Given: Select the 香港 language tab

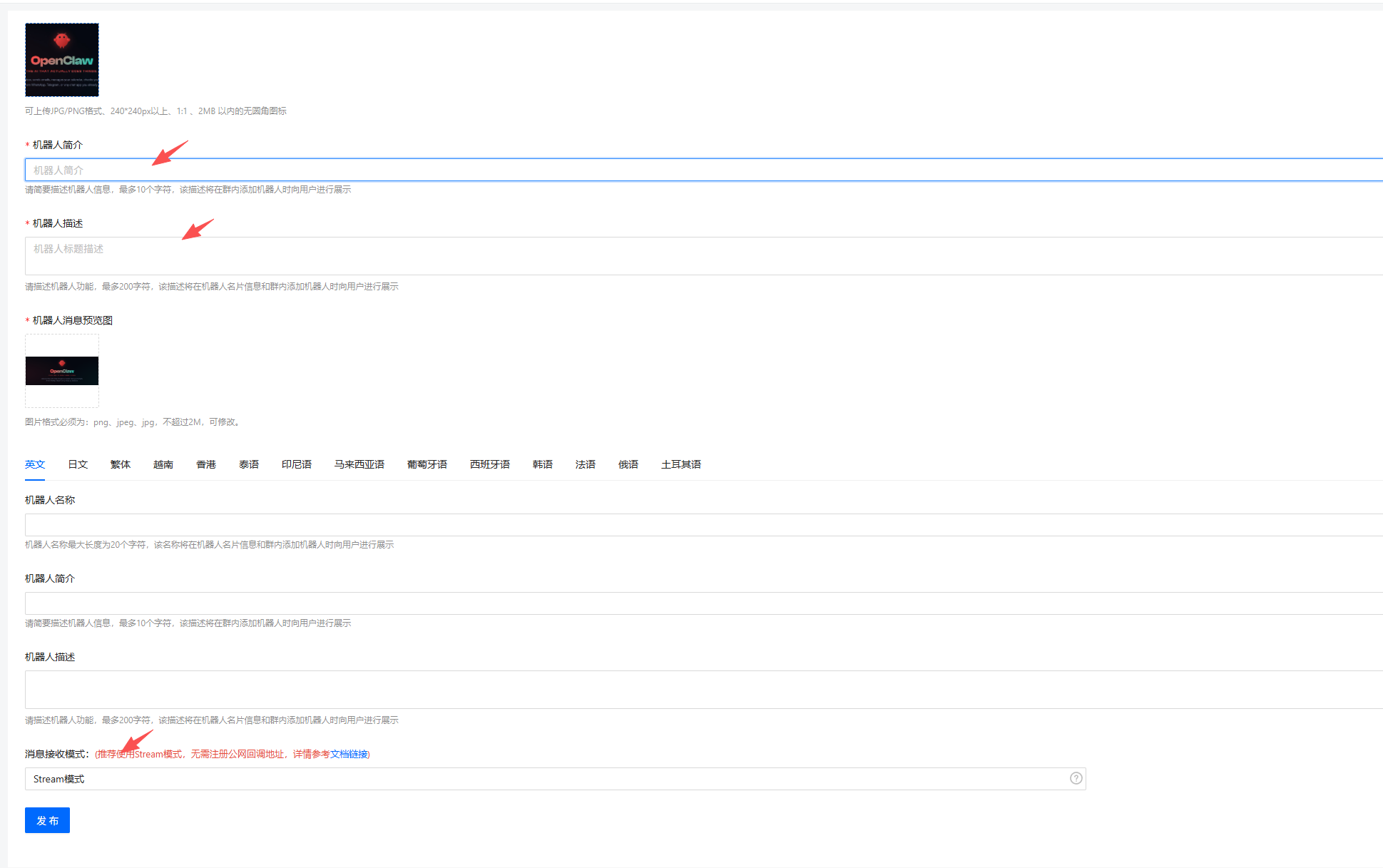Looking at the screenshot, I should (206, 464).
